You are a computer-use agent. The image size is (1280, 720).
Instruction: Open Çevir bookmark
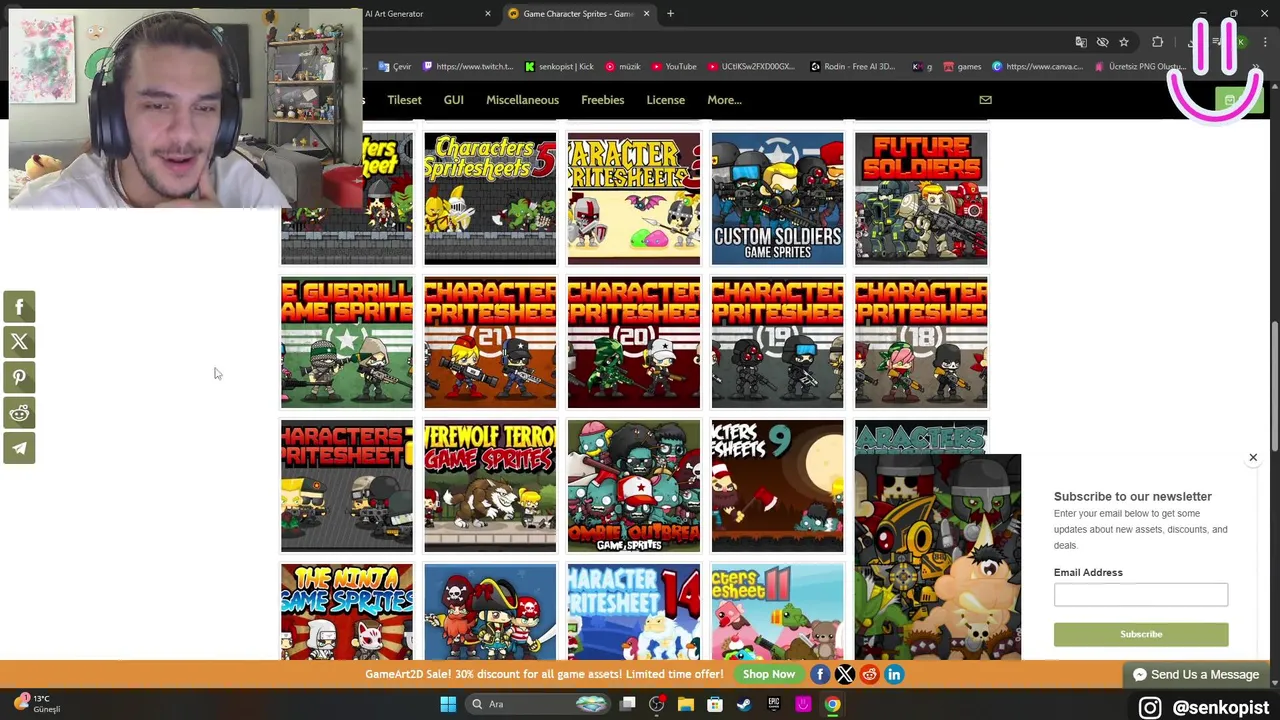396,67
